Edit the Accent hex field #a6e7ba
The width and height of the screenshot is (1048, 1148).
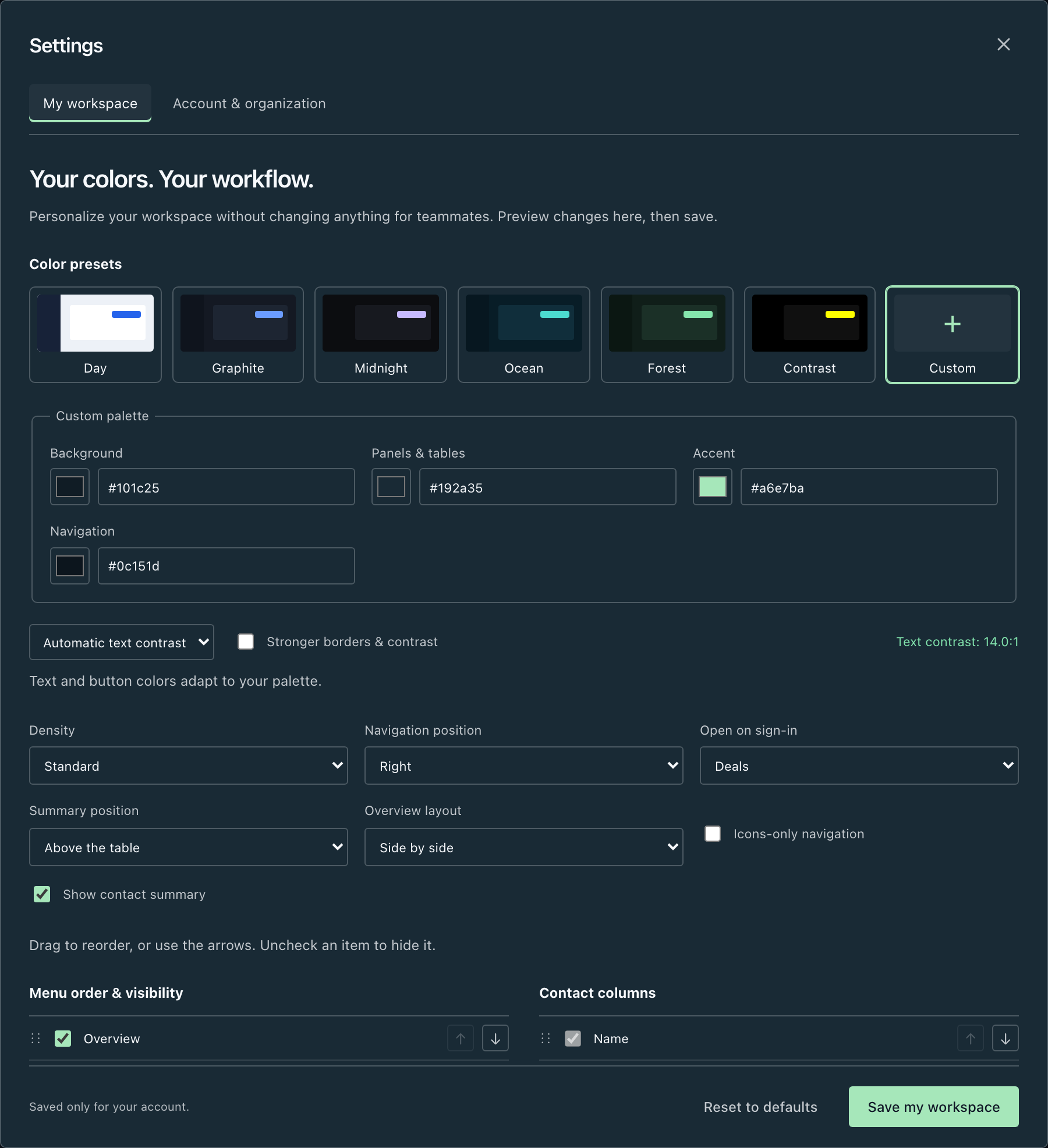[x=869, y=487]
